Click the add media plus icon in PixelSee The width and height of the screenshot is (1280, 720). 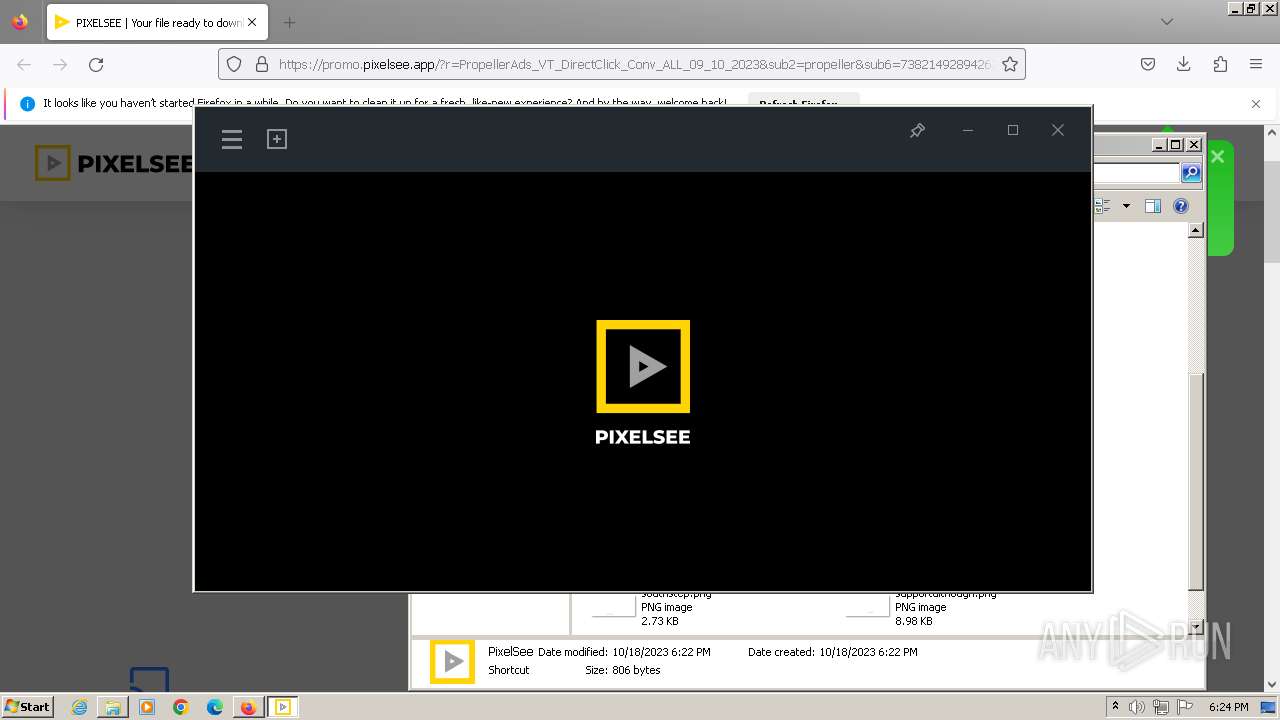tap(277, 139)
